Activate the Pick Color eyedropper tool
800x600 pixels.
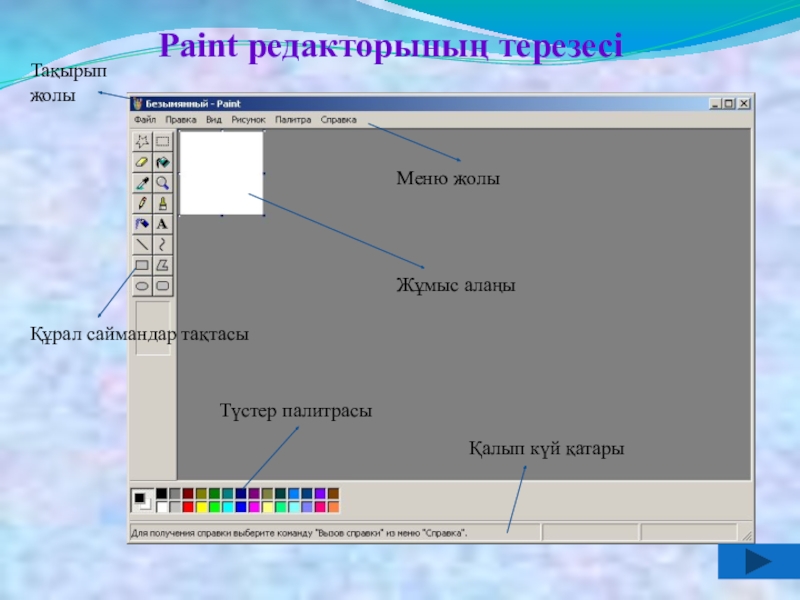click(142, 183)
